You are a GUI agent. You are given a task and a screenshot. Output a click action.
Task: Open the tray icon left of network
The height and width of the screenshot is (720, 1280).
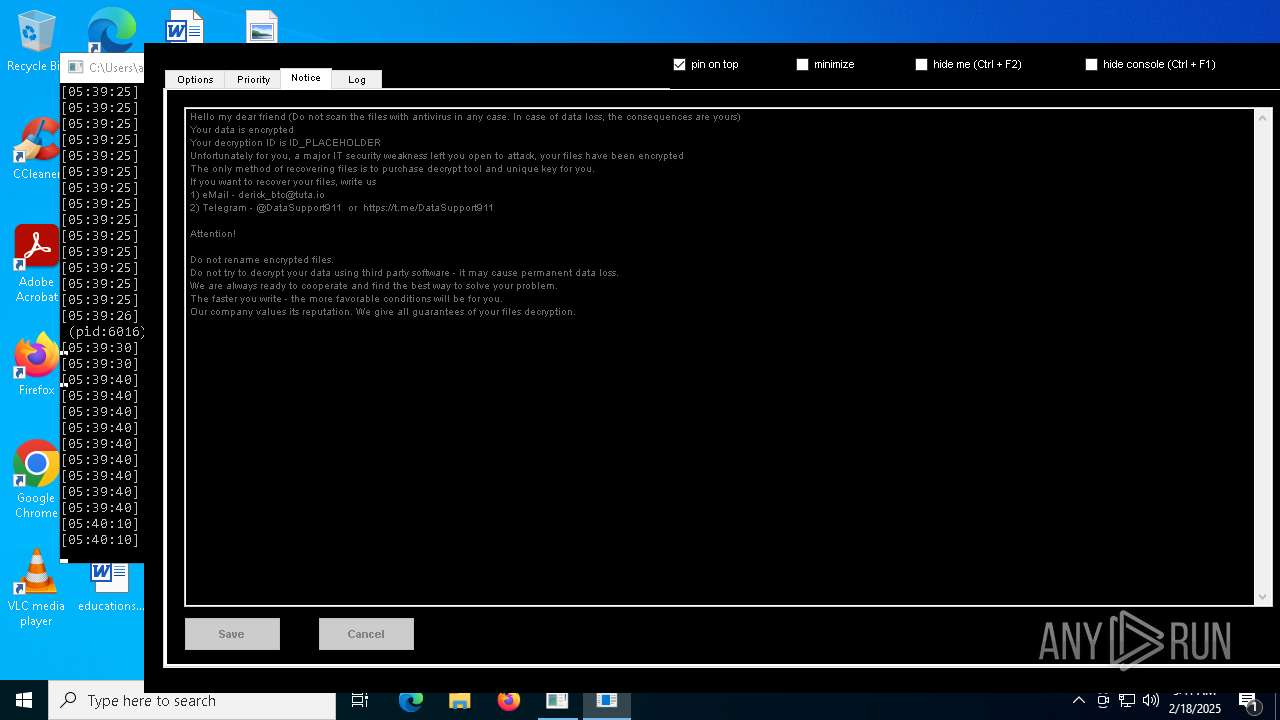click(1103, 700)
